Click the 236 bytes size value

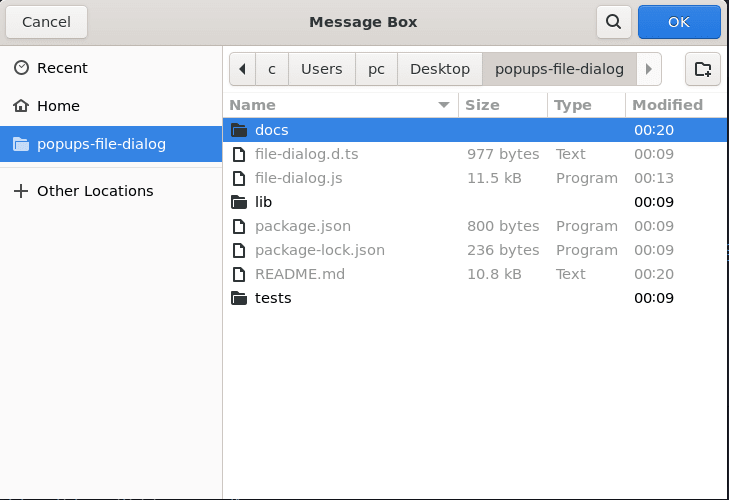click(x=503, y=250)
